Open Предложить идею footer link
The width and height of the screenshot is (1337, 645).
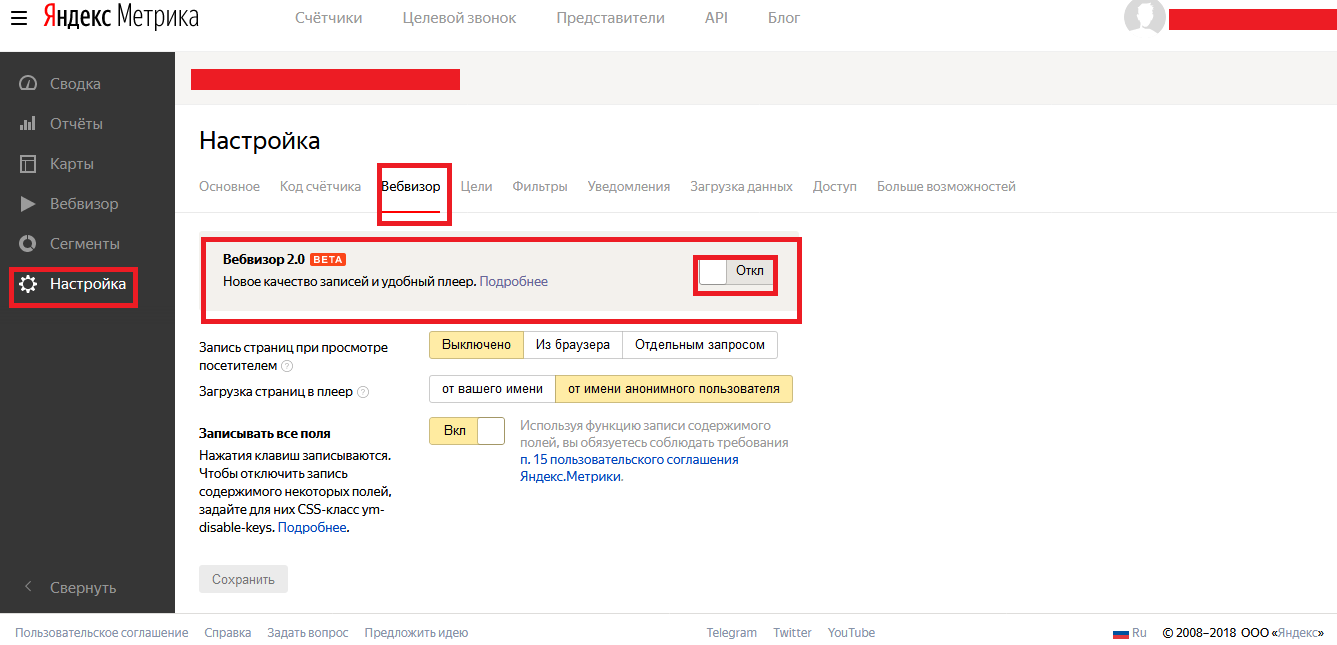point(416,633)
